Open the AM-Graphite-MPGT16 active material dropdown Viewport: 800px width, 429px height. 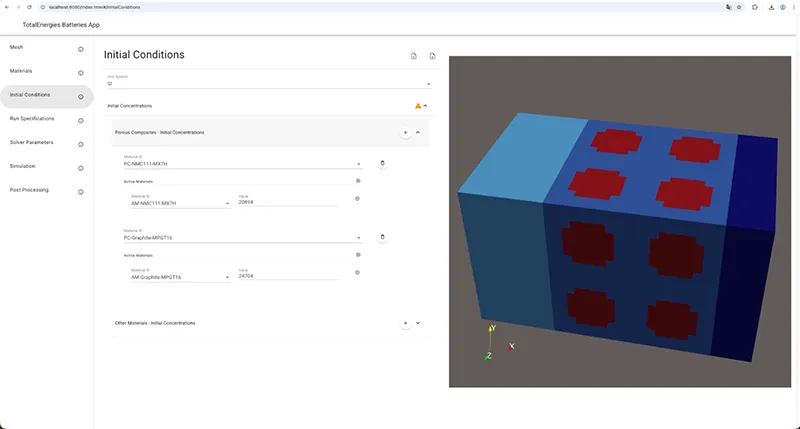coord(181,275)
